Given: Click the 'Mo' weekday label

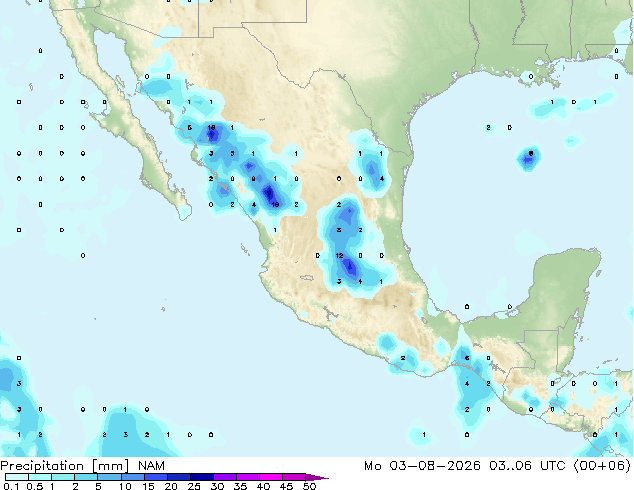Looking at the screenshot, I should point(372,466).
